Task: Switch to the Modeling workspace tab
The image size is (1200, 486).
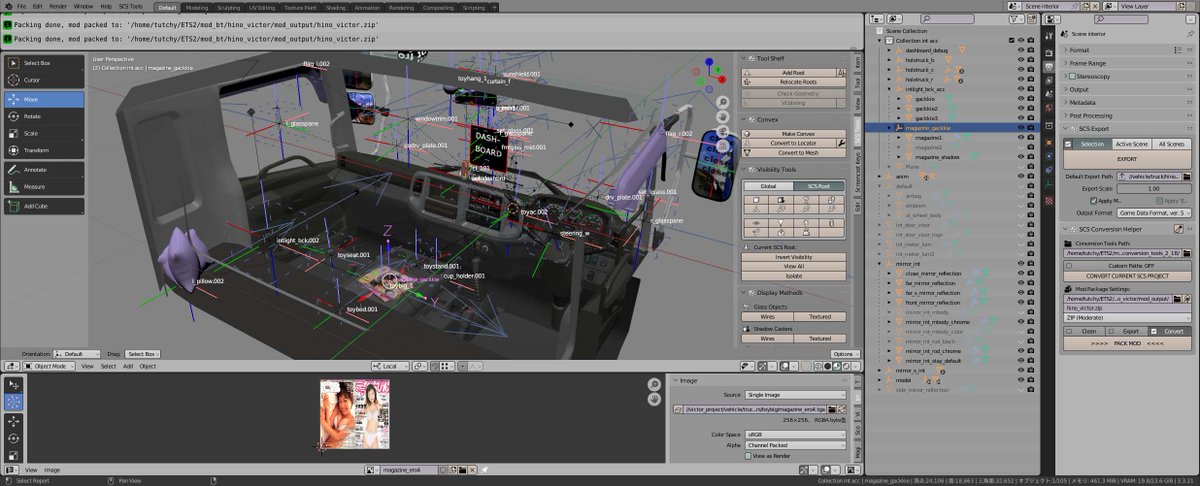Action: point(197,7)
